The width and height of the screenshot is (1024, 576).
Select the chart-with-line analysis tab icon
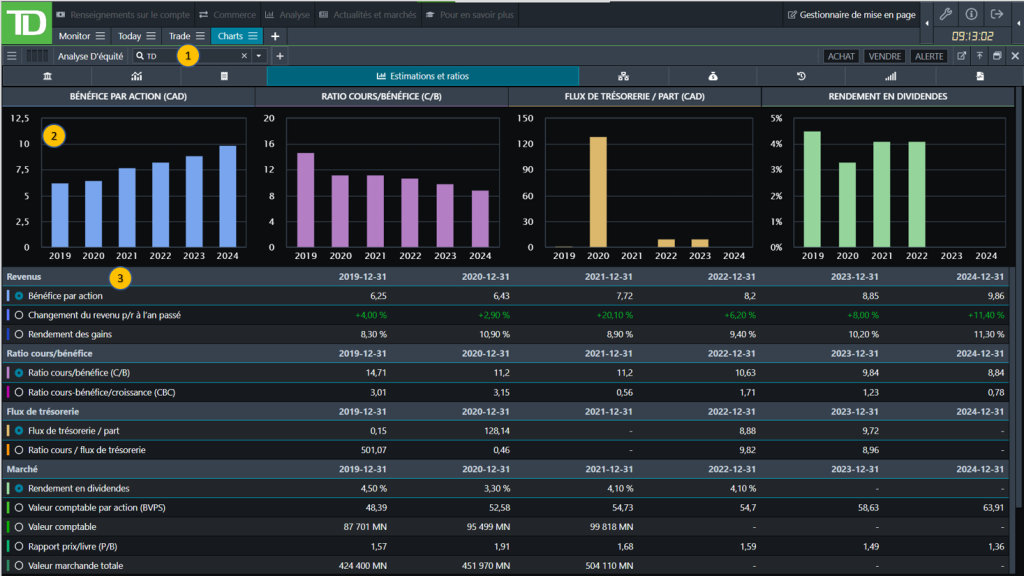coord(136,76)
